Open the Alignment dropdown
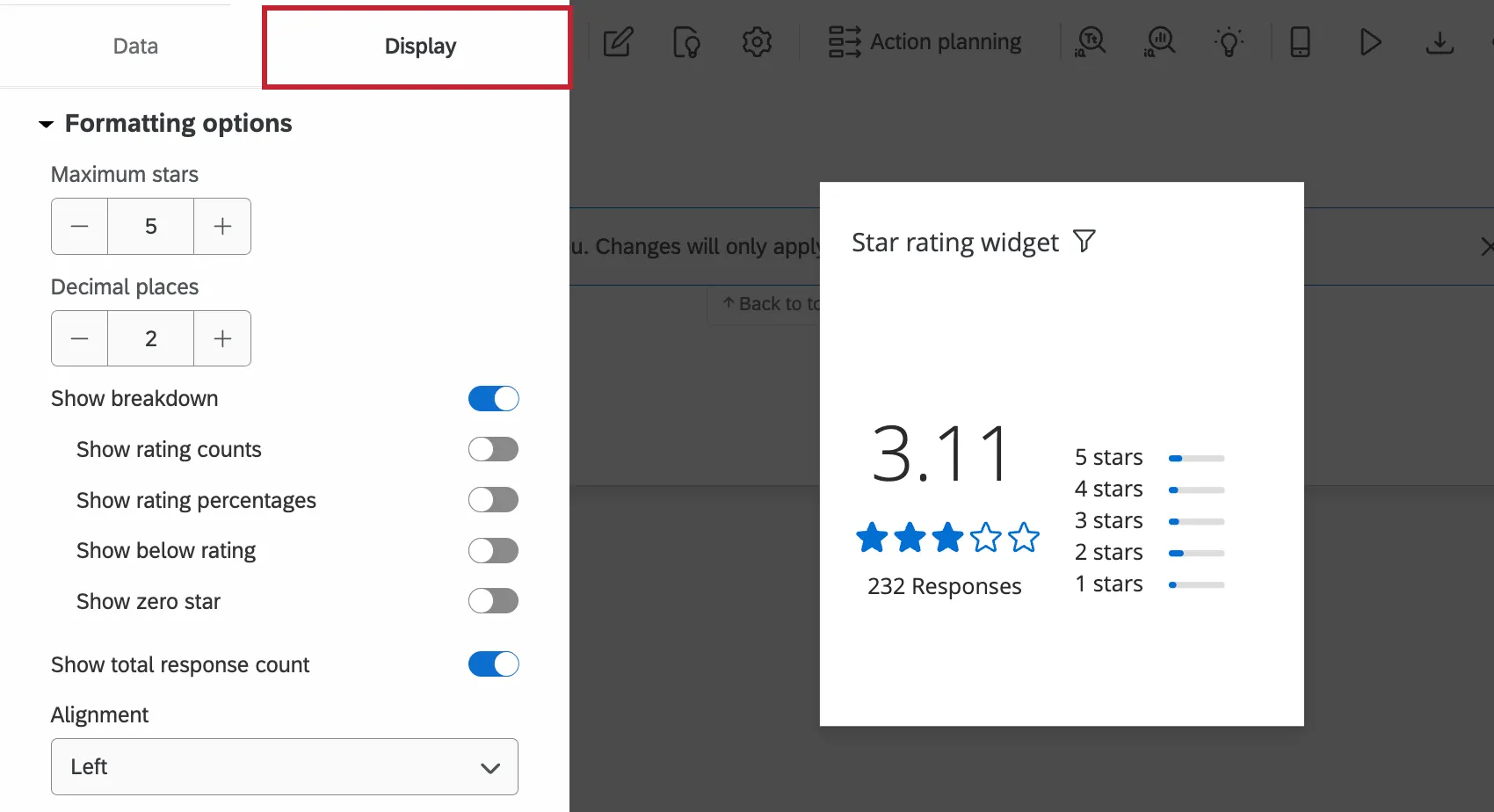Viewport: 1494px width, 812px height. pyautogui.click(x=284, y=766)
